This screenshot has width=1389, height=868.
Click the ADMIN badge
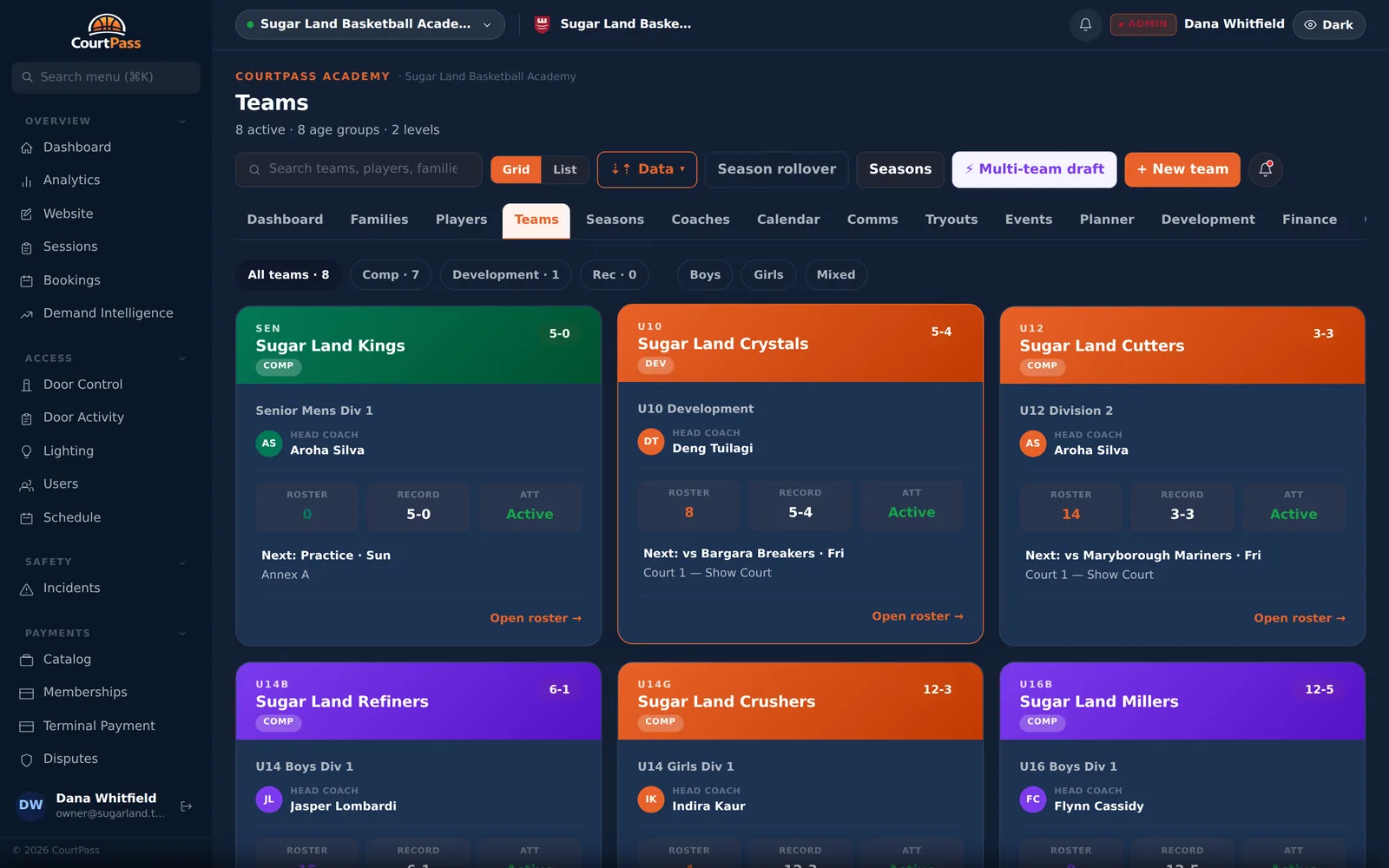point(1142,24)
